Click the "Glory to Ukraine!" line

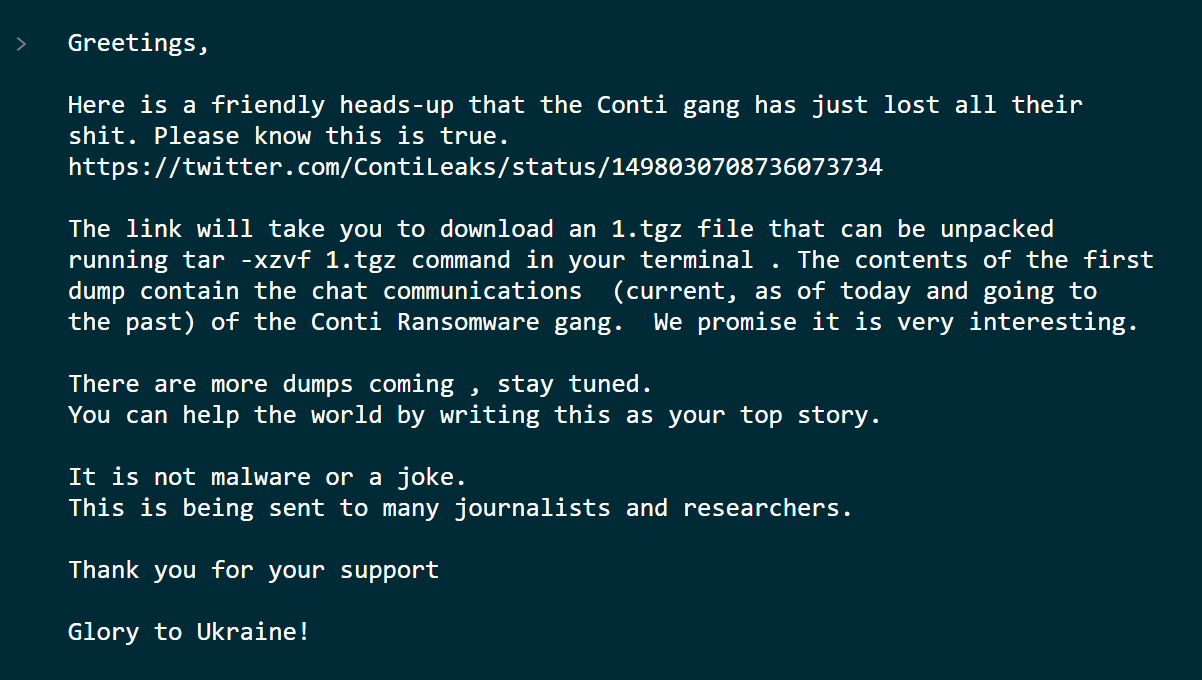pyautogui.click(x=189, y=632)
